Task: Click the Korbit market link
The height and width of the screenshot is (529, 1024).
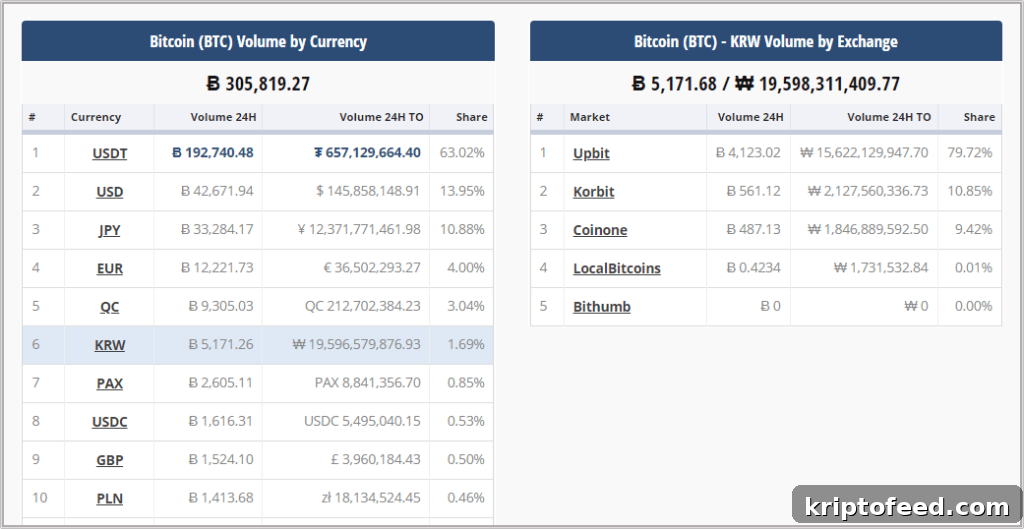Action: tap(594, 192)
